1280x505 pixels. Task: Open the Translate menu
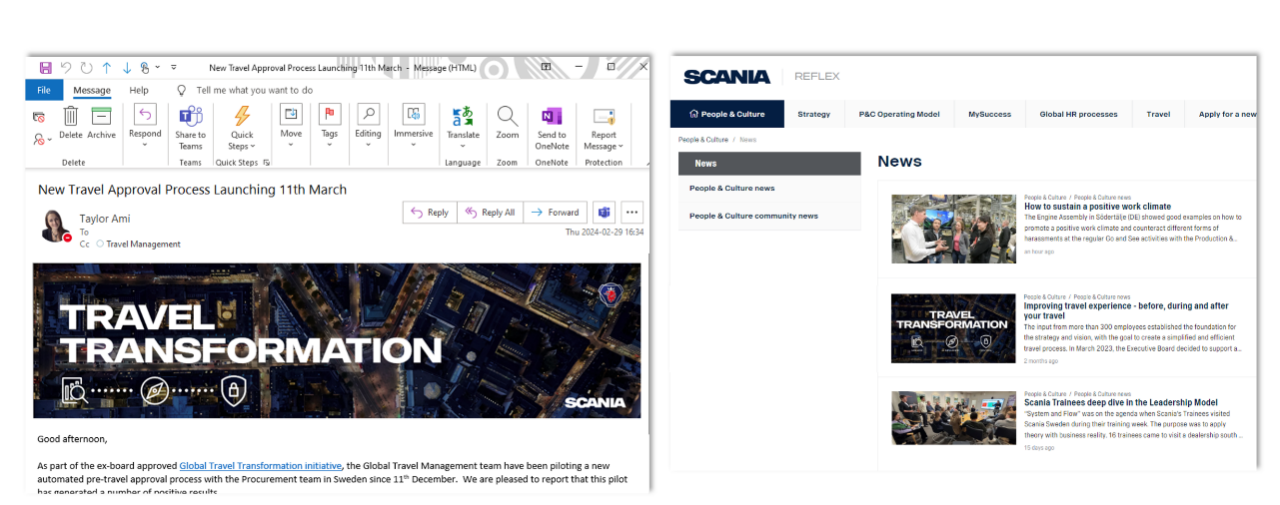click(463, 127)
